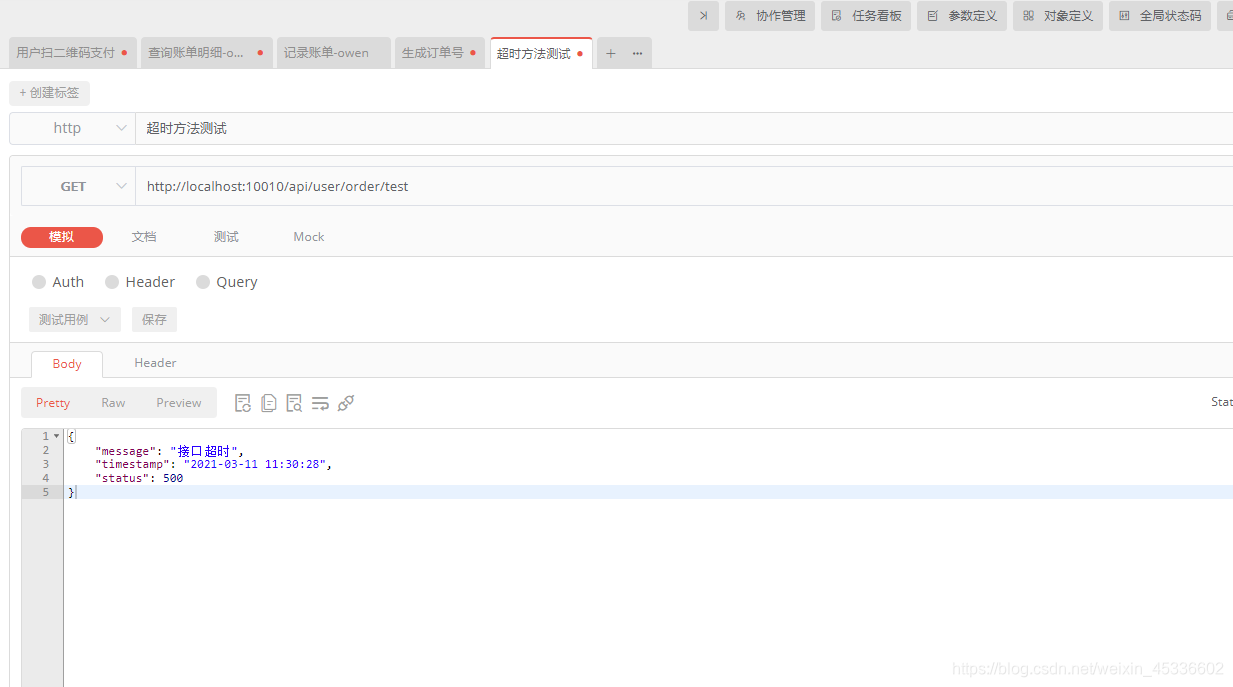Viewport: 1233px width, 687px height.
Task: Open search in response icon
Action: point(294,402)
